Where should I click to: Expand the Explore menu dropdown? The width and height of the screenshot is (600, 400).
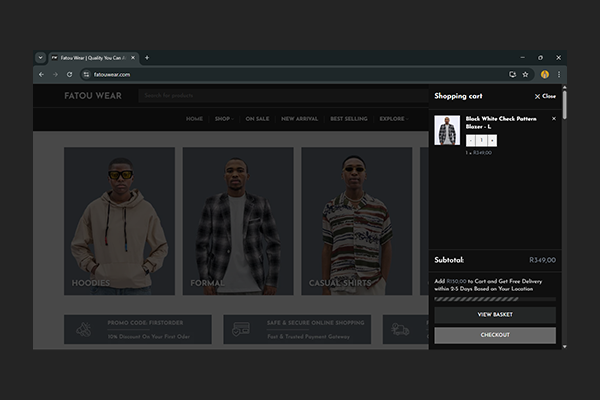(x=393, y=119)
